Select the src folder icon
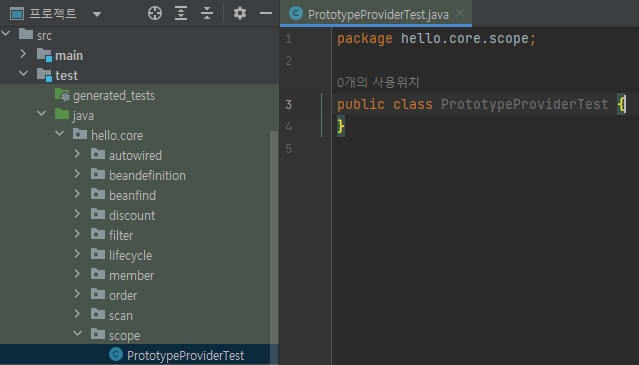This screenshot has height=365, width=639. (x=26, y=34)
